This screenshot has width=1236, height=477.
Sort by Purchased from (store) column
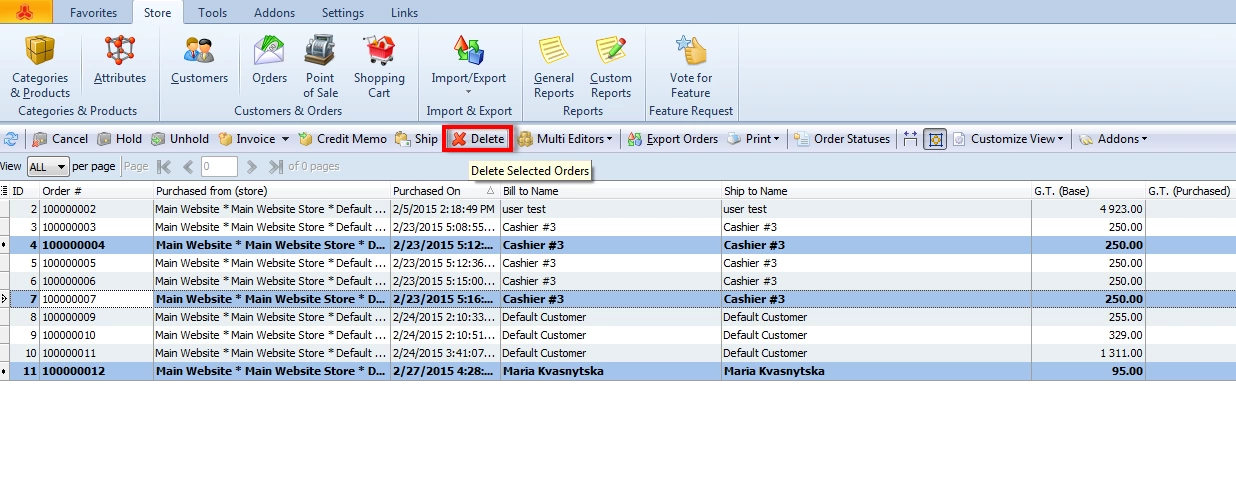click(272, 191)
